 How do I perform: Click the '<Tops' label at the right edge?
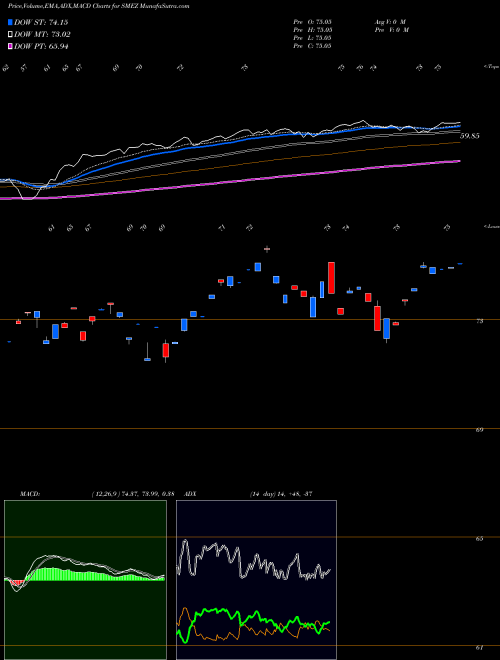point(491,67)
